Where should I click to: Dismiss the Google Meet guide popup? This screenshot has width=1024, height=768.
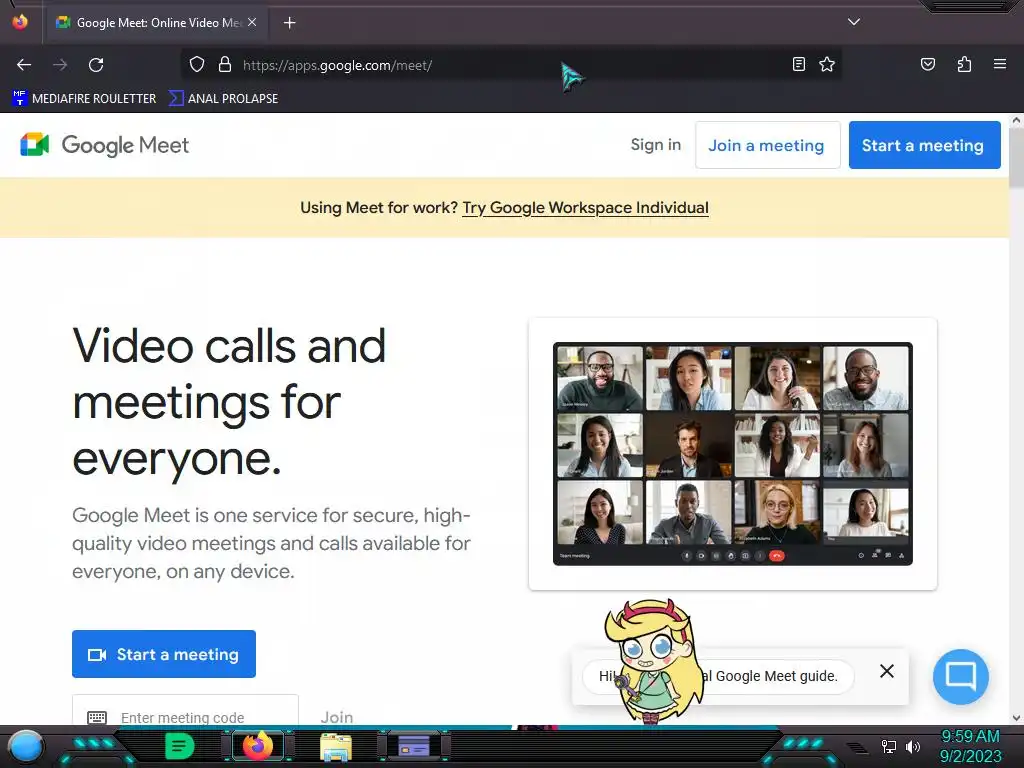pyautogui.click(x=886, y=671)
